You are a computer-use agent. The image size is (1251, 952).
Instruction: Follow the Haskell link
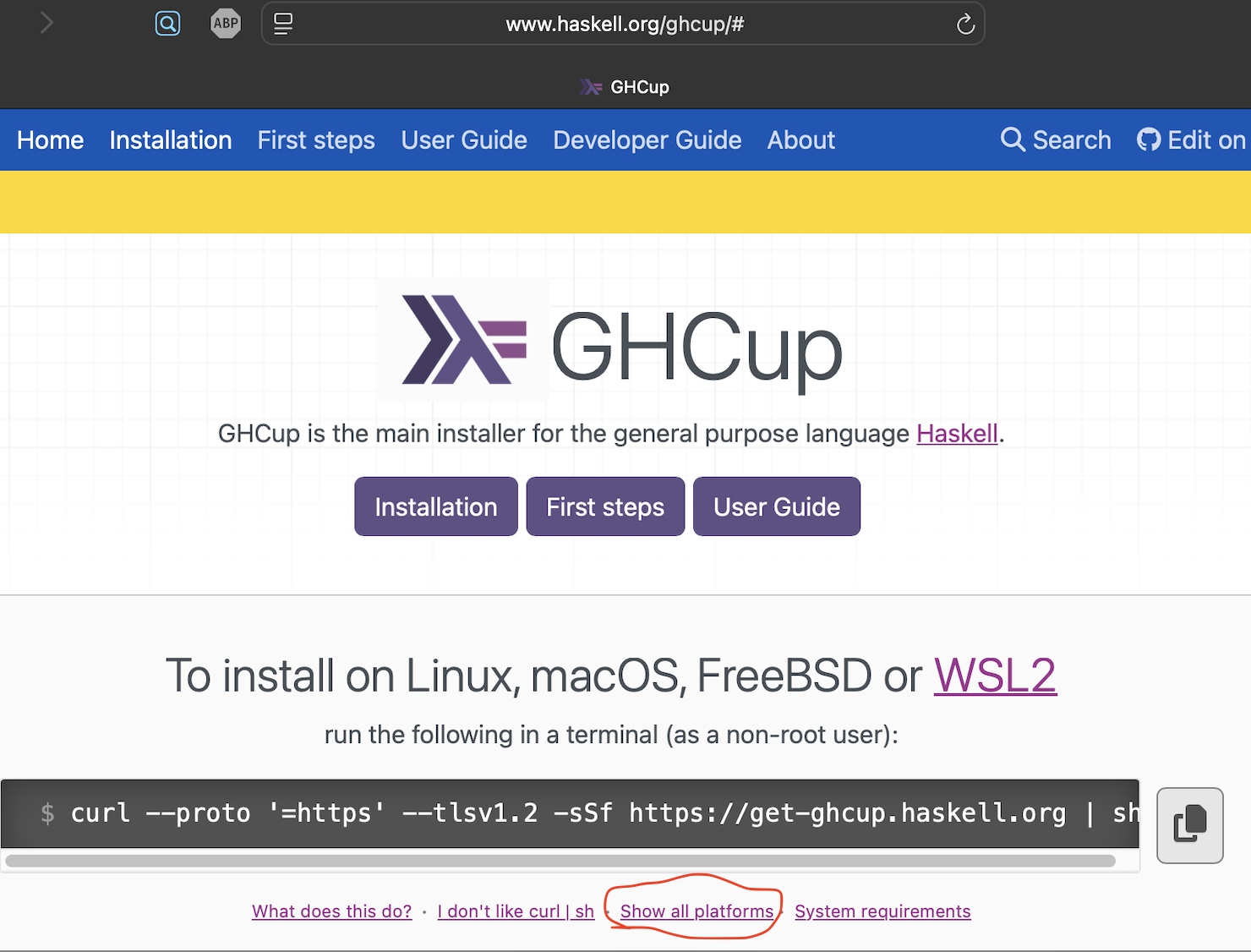click(958, 434)
